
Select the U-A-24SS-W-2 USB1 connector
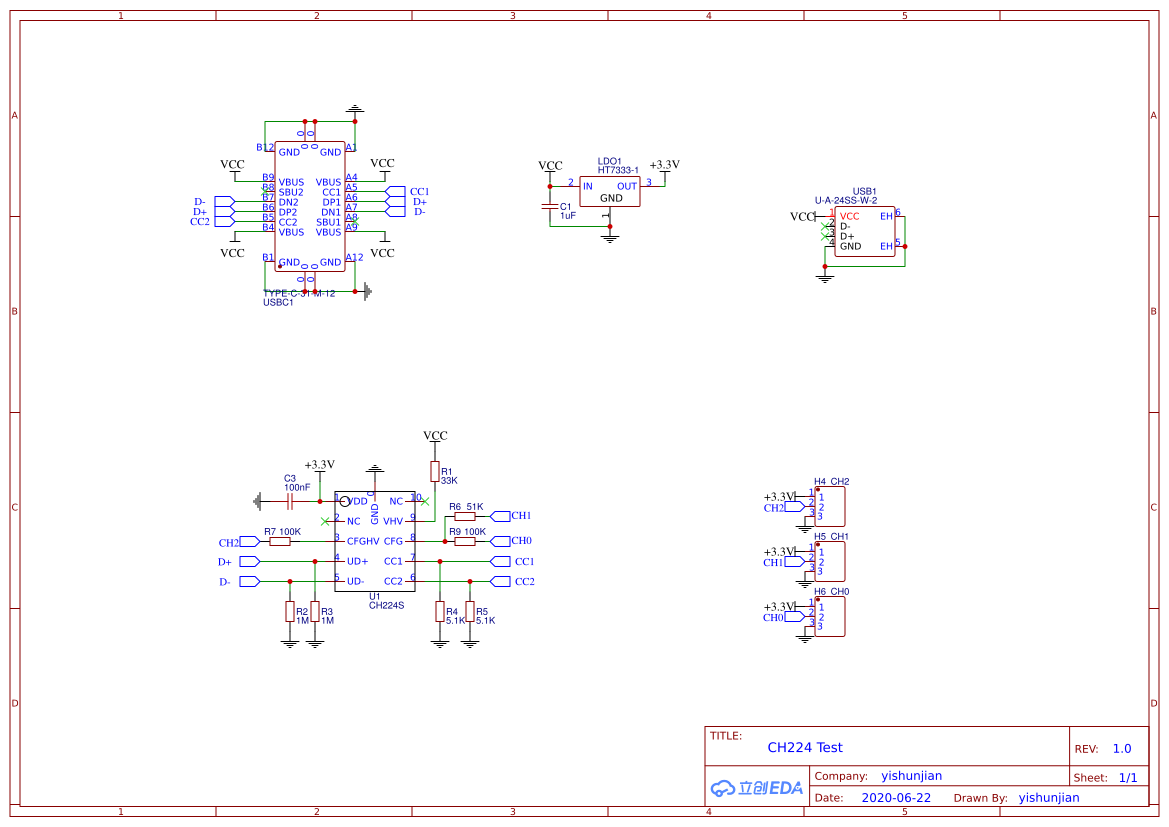(864, 231)
